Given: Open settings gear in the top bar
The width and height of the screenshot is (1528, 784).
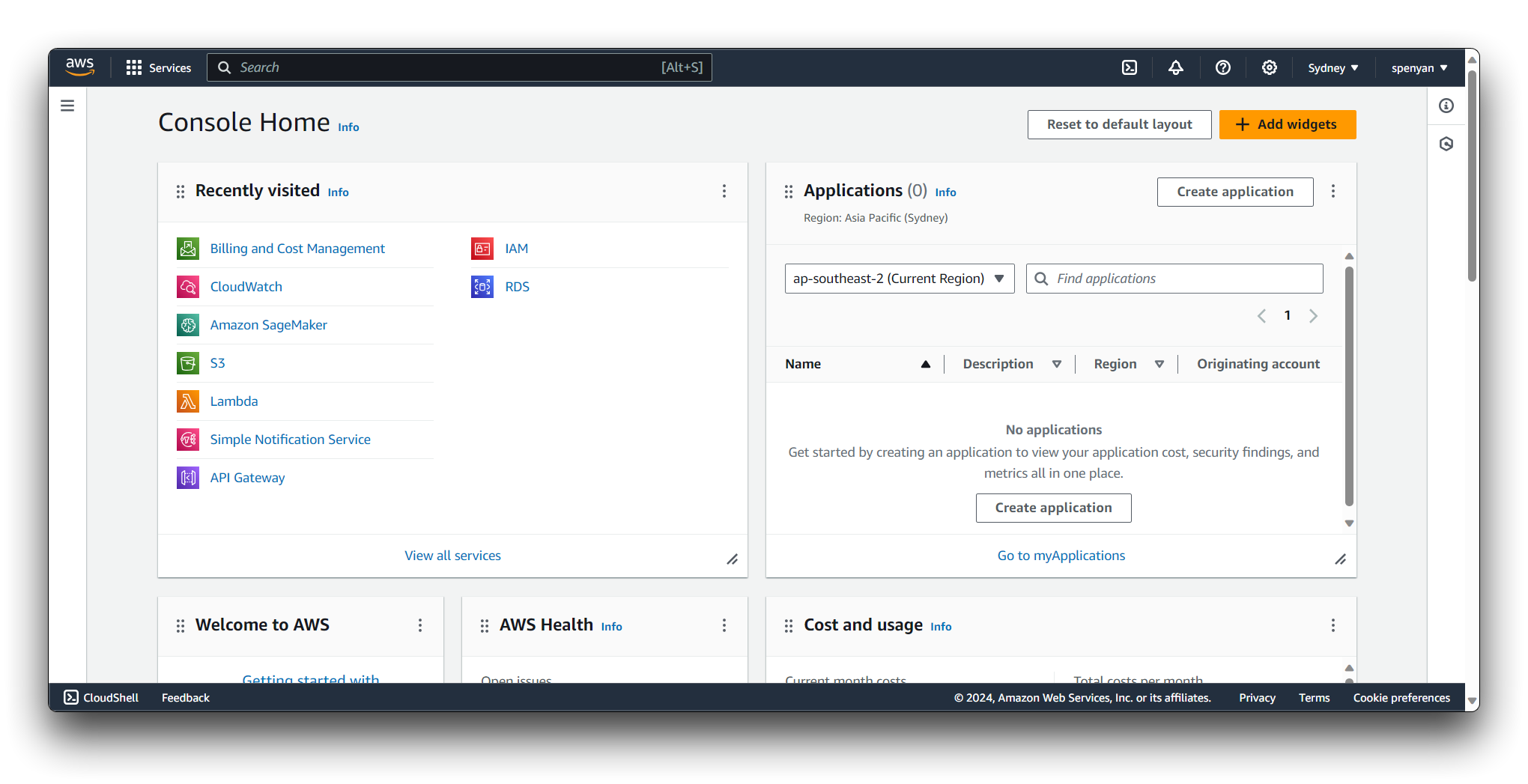Looking at the screenshot, I should (x=1270, y=67).
